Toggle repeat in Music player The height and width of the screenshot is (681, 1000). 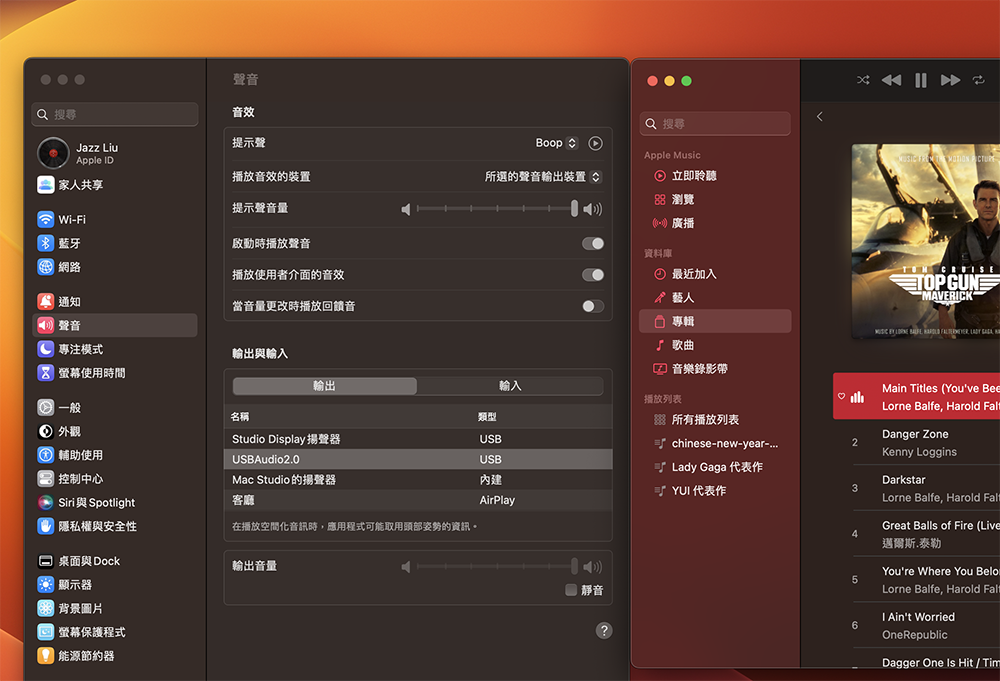(978, 80)
